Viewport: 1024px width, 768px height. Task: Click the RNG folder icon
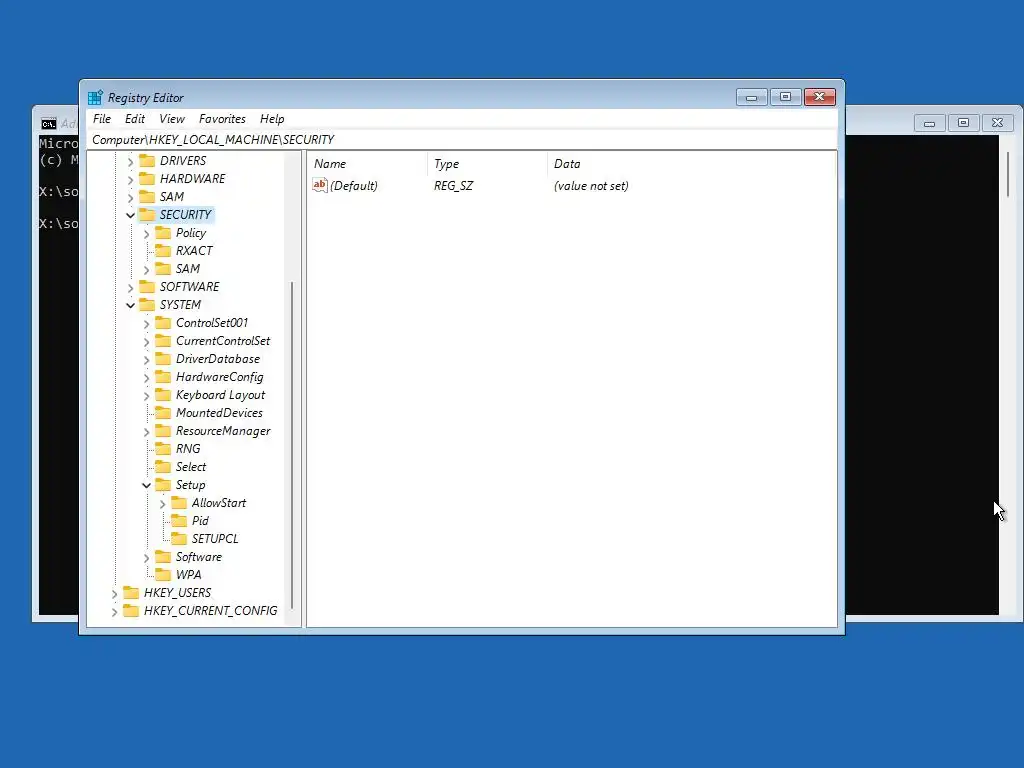tap(163, 449)
